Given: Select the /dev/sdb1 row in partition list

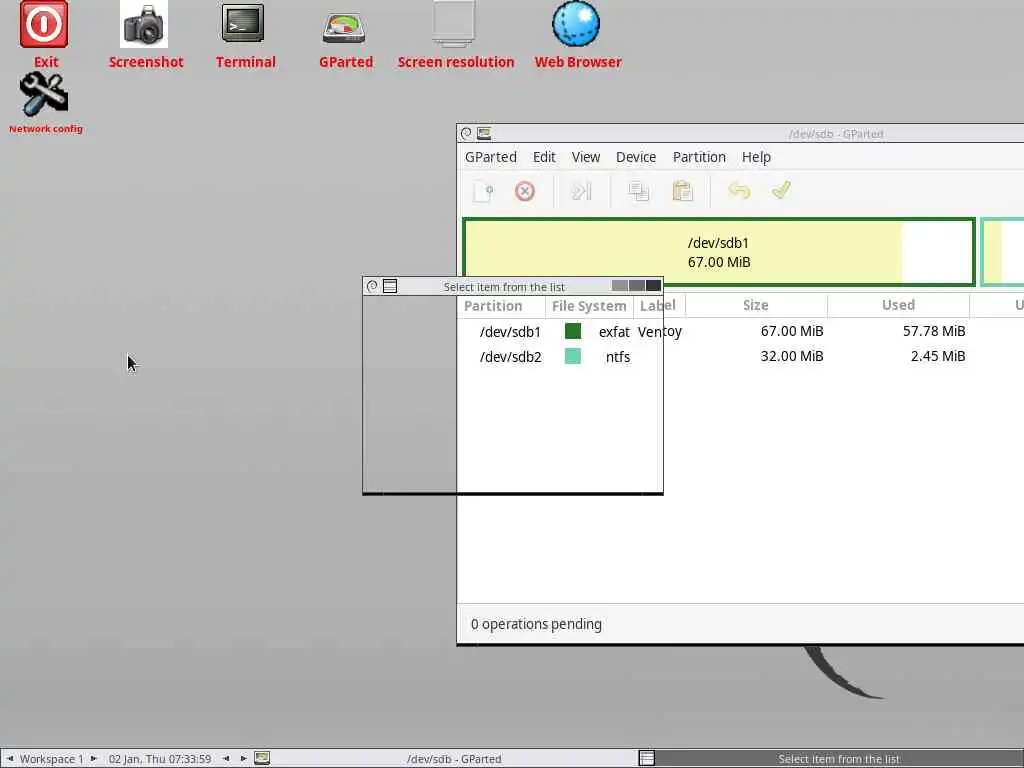Looking at the screenshot, I should [740, 331].
